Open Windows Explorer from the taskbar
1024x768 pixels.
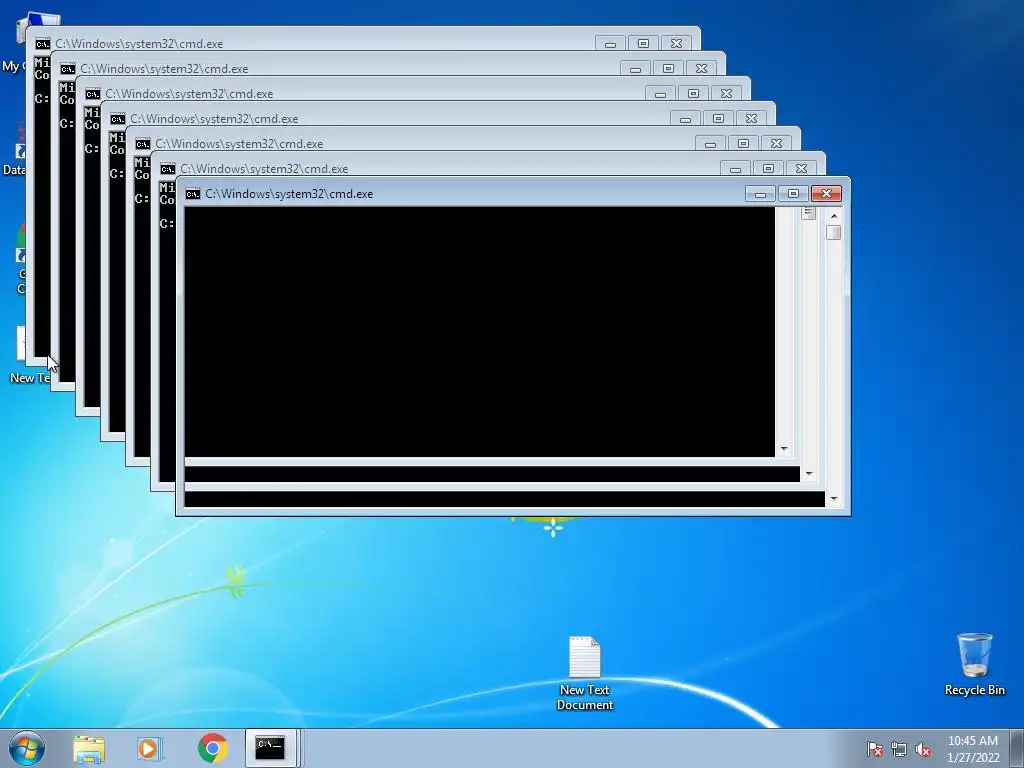(x=89, y=748)
